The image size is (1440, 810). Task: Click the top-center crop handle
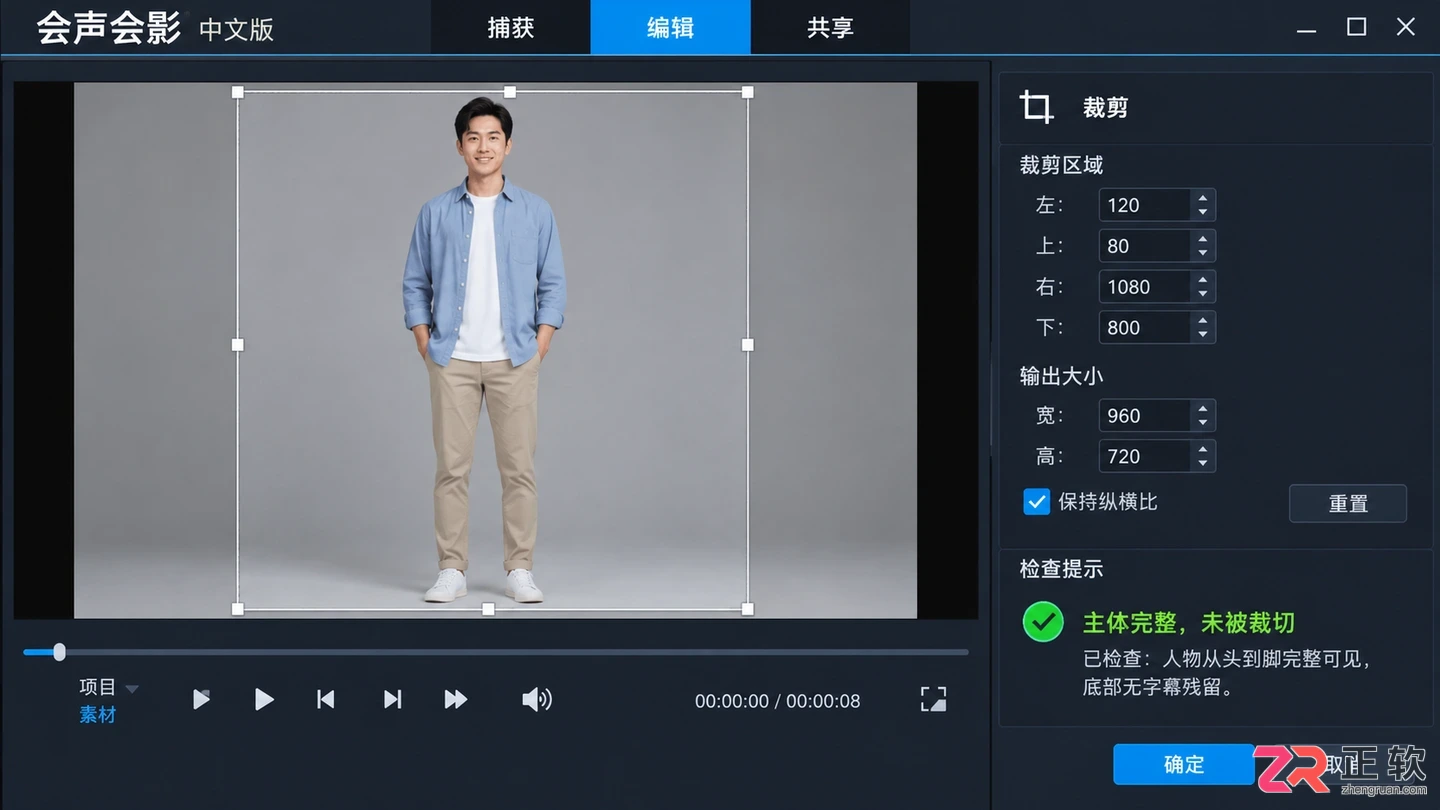[510, 92]
